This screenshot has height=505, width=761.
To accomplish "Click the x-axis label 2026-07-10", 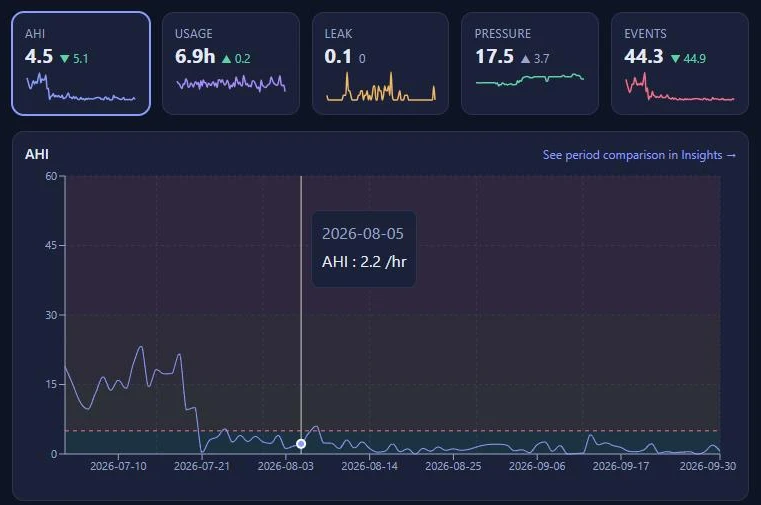I will tap(118, 466).
